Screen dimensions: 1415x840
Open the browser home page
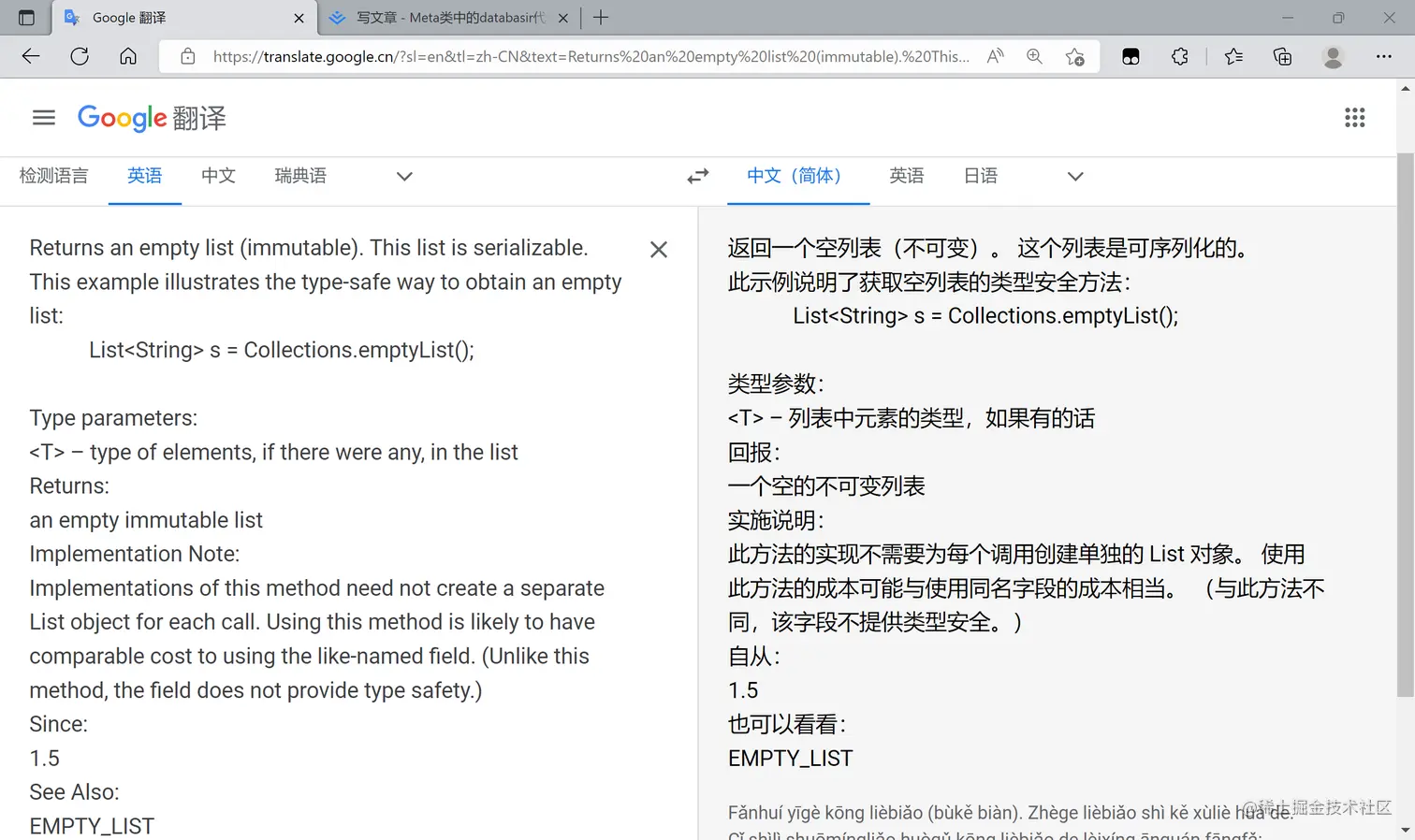tap(128, 56)
